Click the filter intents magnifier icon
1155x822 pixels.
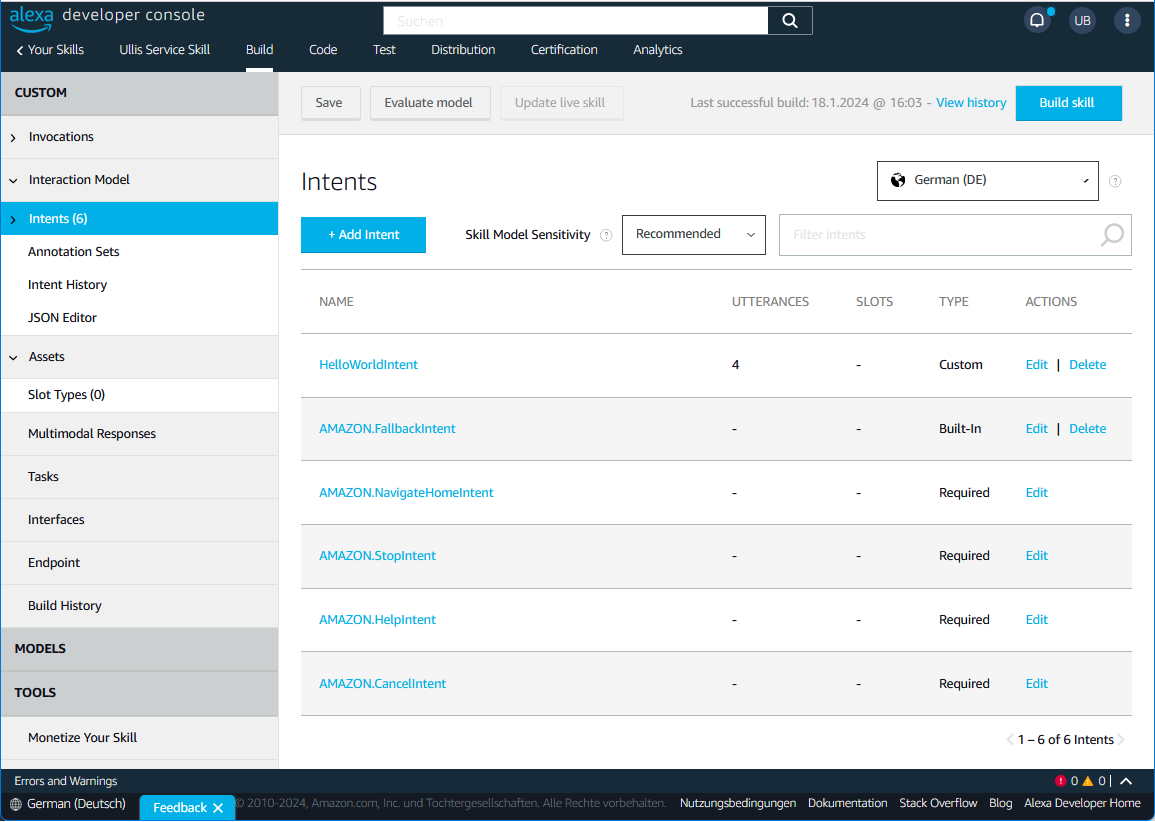1112,234
